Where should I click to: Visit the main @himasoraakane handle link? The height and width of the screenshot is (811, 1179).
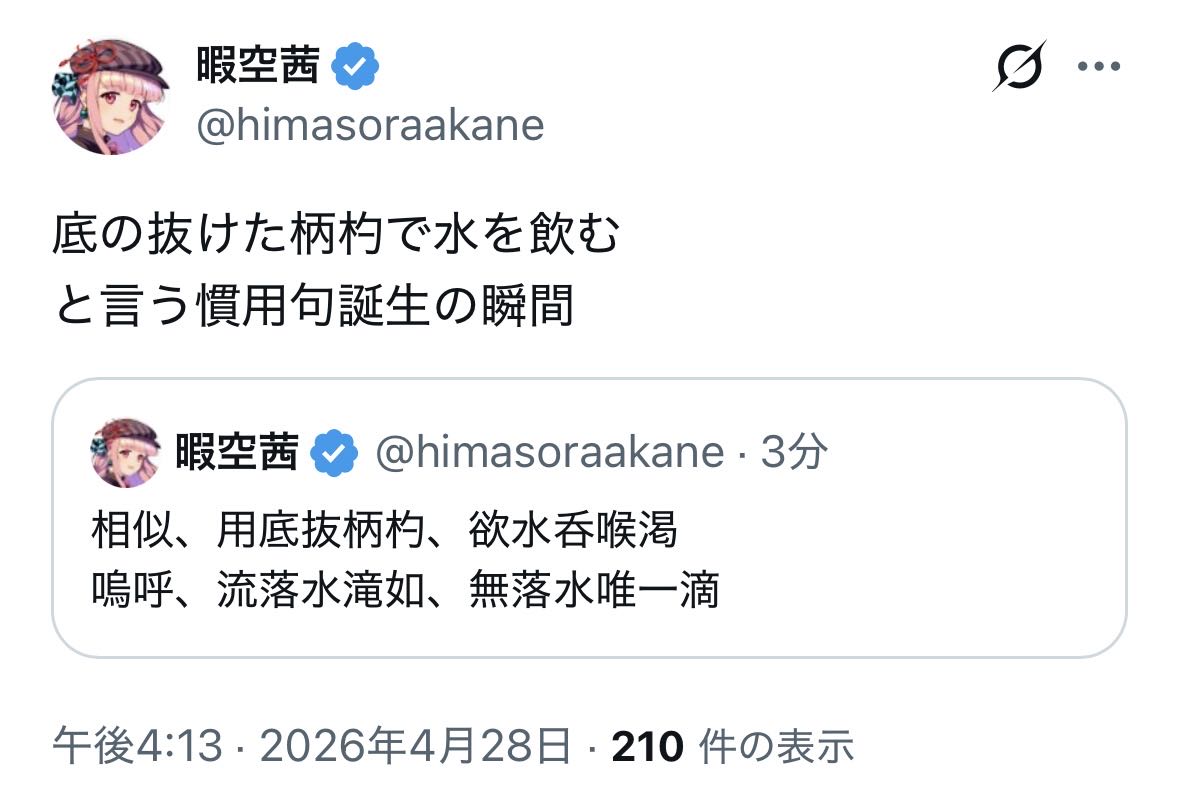click(x=370, y=126)
